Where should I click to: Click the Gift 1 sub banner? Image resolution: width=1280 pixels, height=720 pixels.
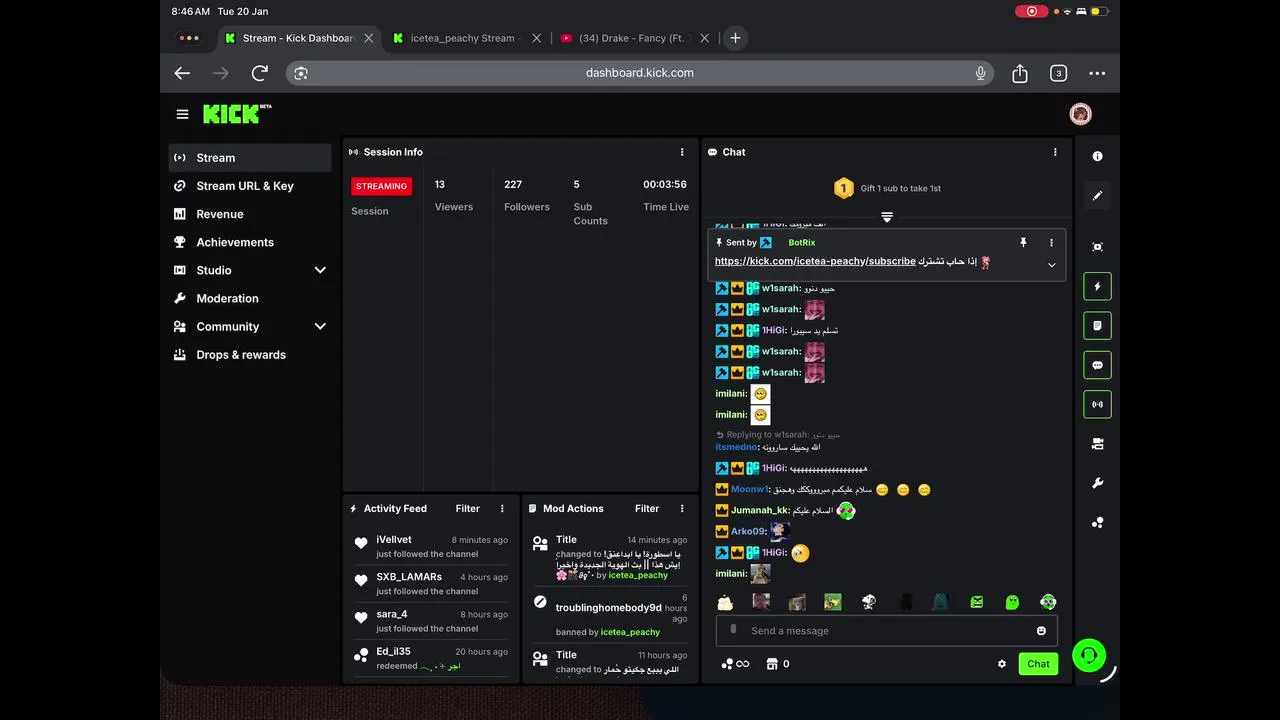coord(888,188)
